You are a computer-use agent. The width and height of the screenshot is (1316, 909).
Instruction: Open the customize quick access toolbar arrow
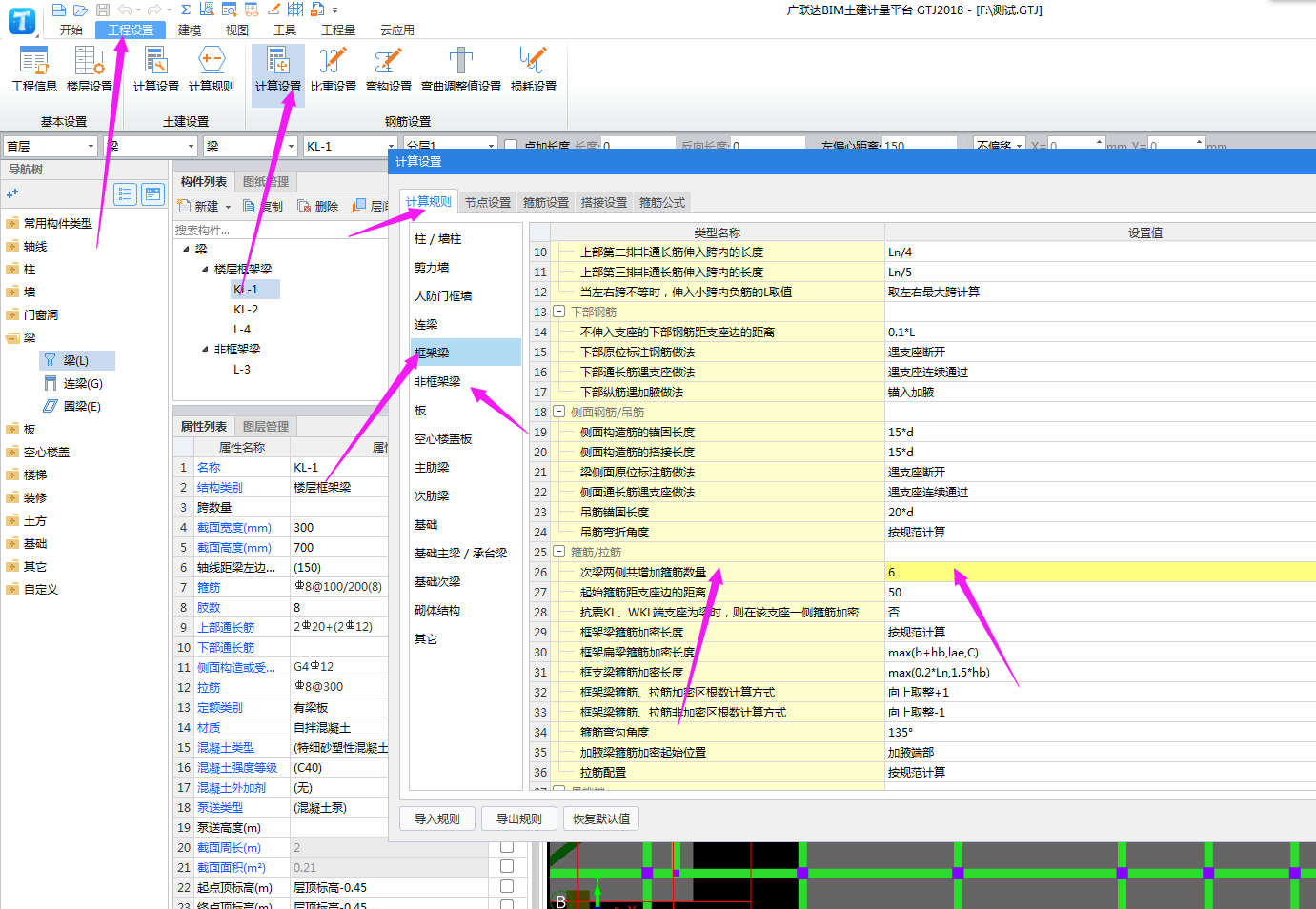334,10
